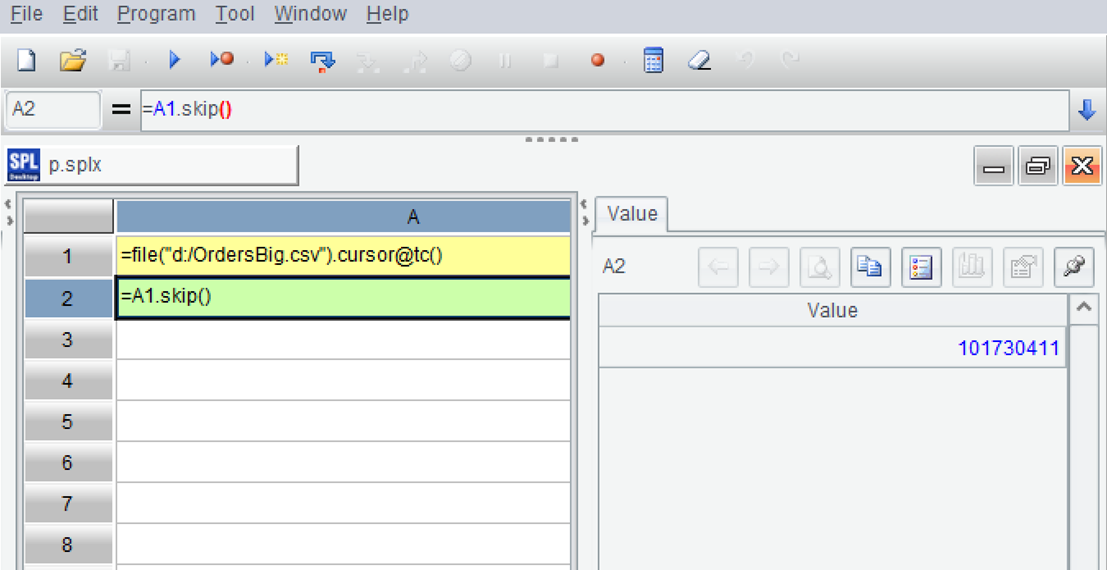Viewport: 1107px width, 570px height.
Task: Close the p.splx document window
Action: tap(1082, 167)
